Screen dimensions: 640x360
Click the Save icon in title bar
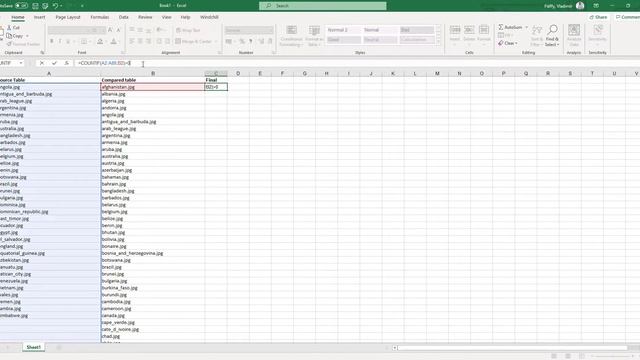point(35,6)
